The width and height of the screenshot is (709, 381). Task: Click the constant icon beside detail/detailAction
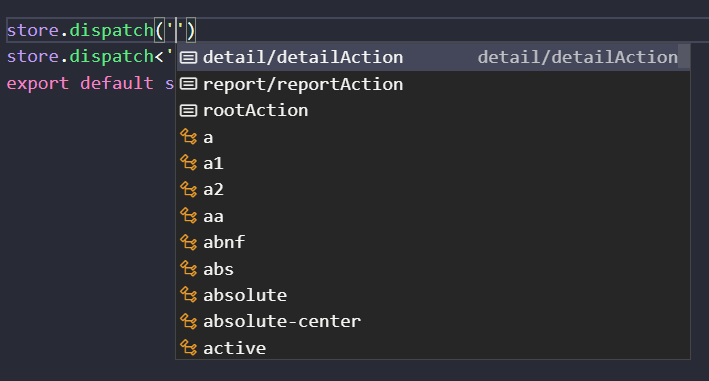click(189, 57)
